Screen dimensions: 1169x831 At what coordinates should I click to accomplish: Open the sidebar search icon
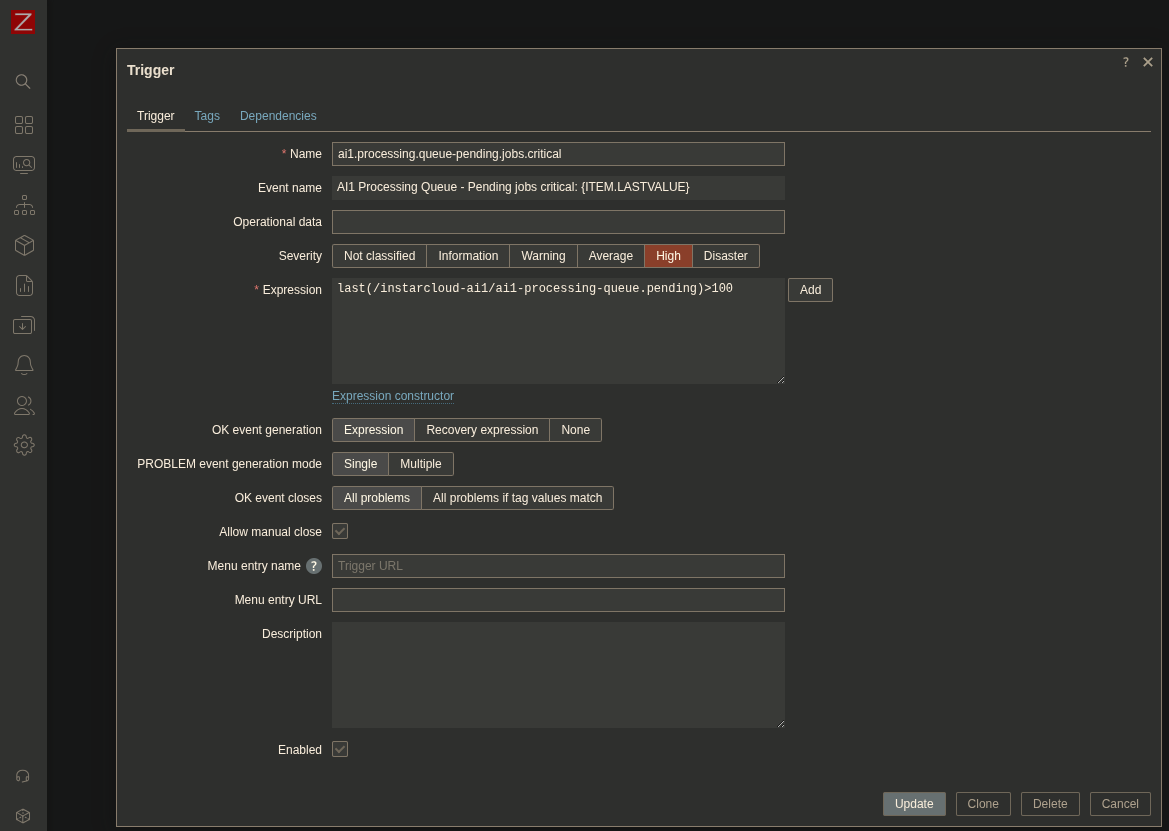tap(23, 81)
